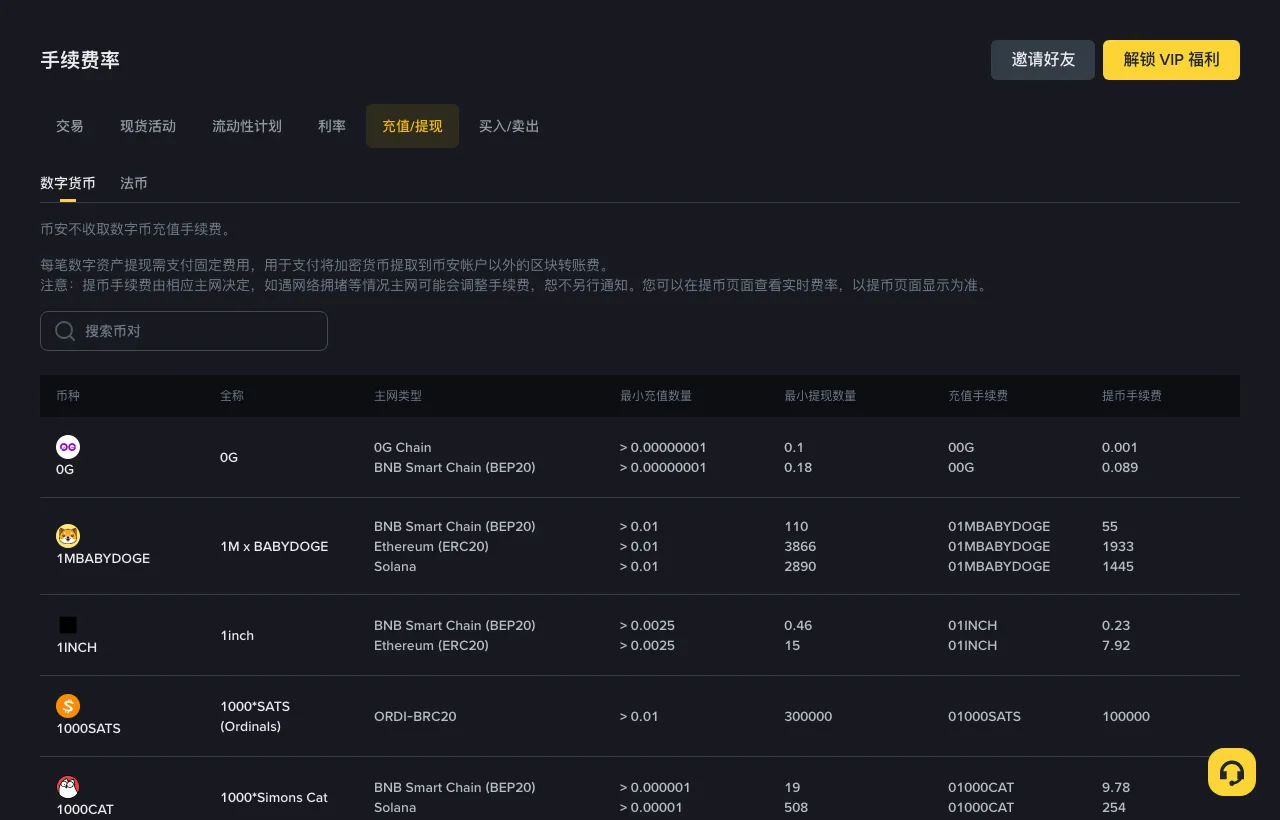The height and width of the screenshot is (820, 1280).
Task: Click the 1MBABYDOGE coin logo
Action: click(68, 536)
